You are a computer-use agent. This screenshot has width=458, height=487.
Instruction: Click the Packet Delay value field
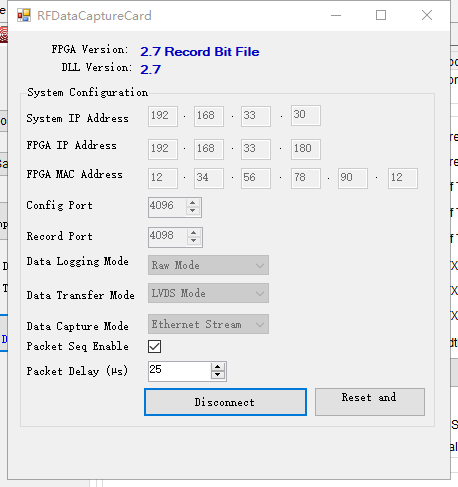(179, 371)
